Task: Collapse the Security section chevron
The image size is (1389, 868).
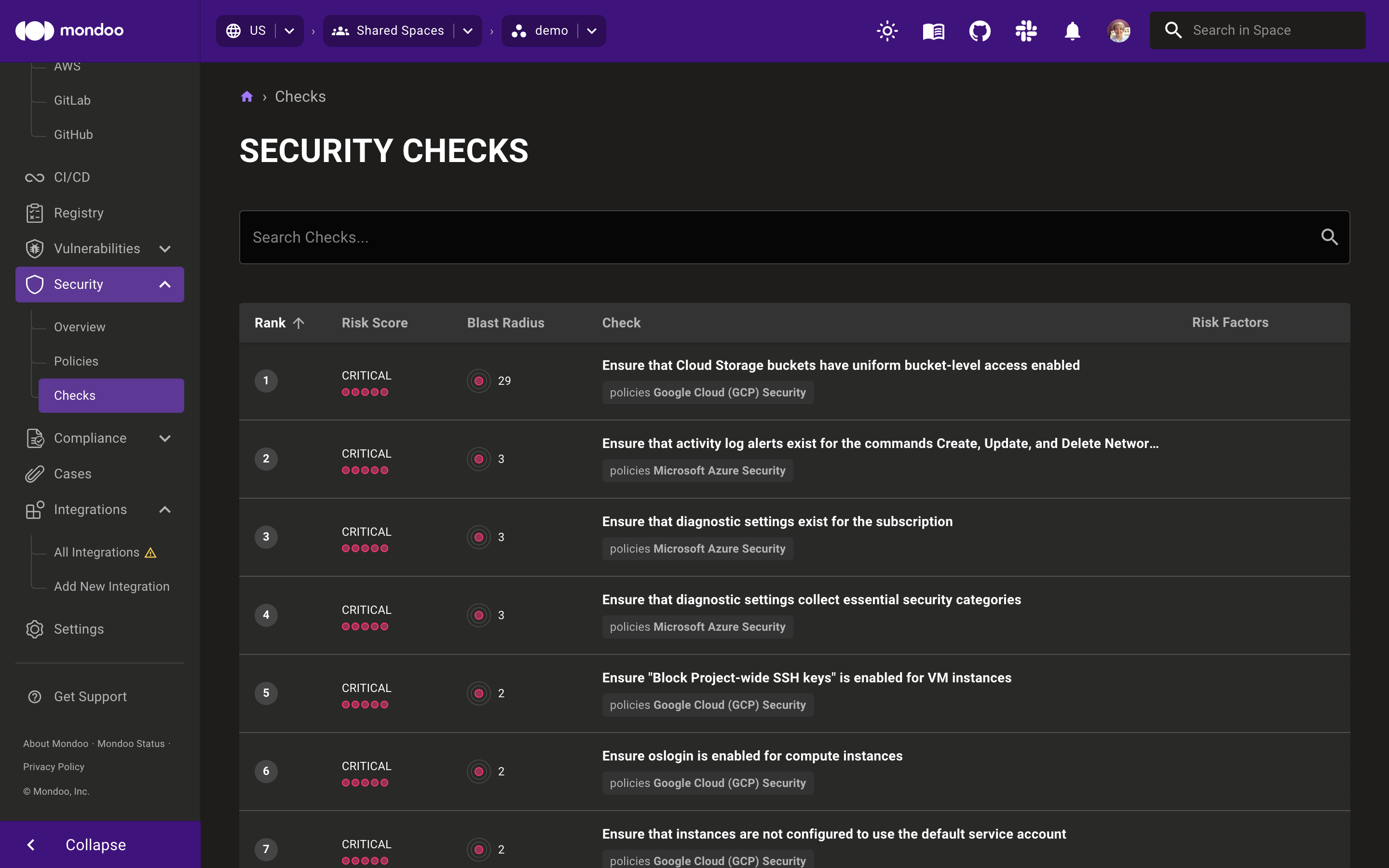Action: click(x=165, y=284)
